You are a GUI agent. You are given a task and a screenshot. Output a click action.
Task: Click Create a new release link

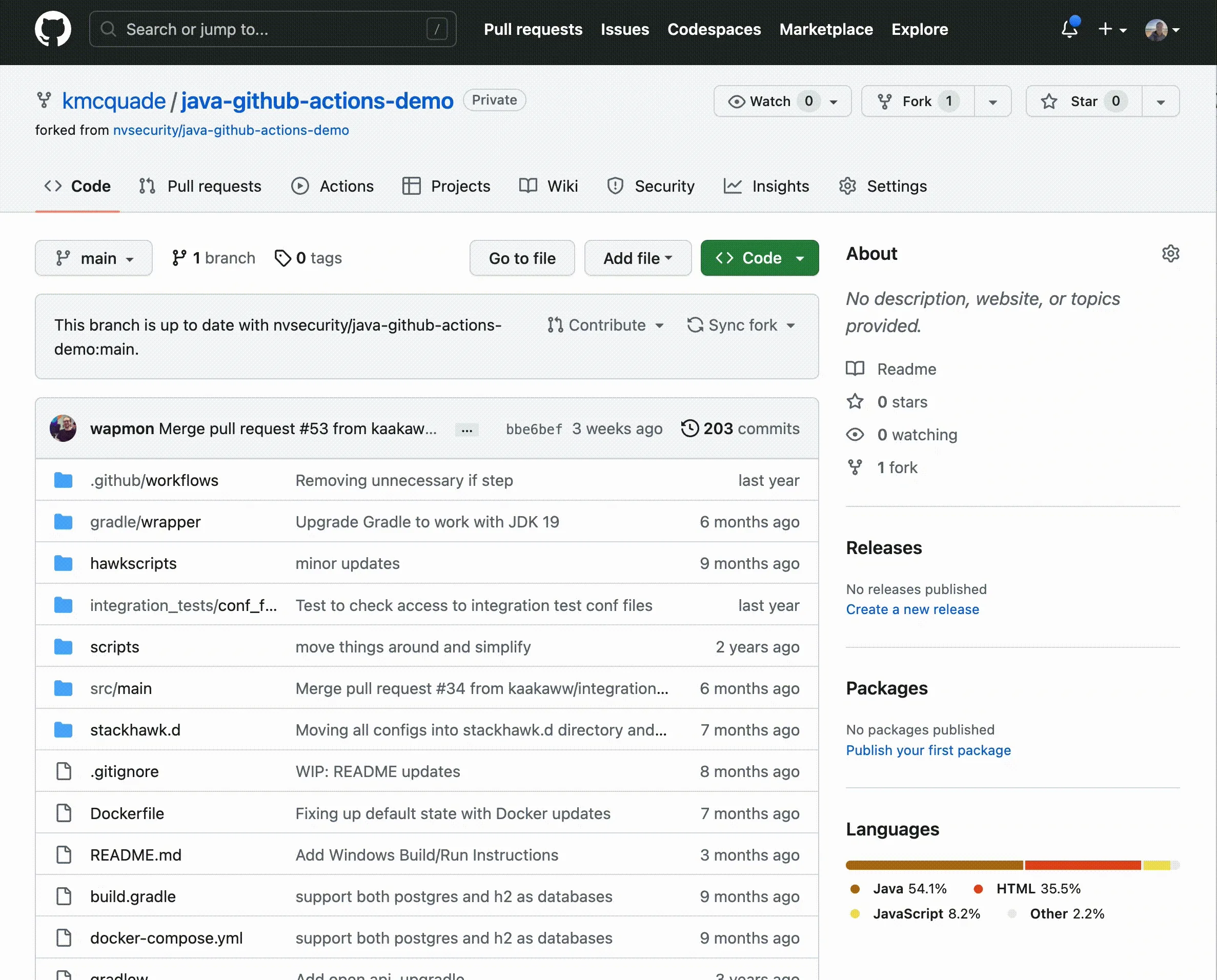click(912, 609)
